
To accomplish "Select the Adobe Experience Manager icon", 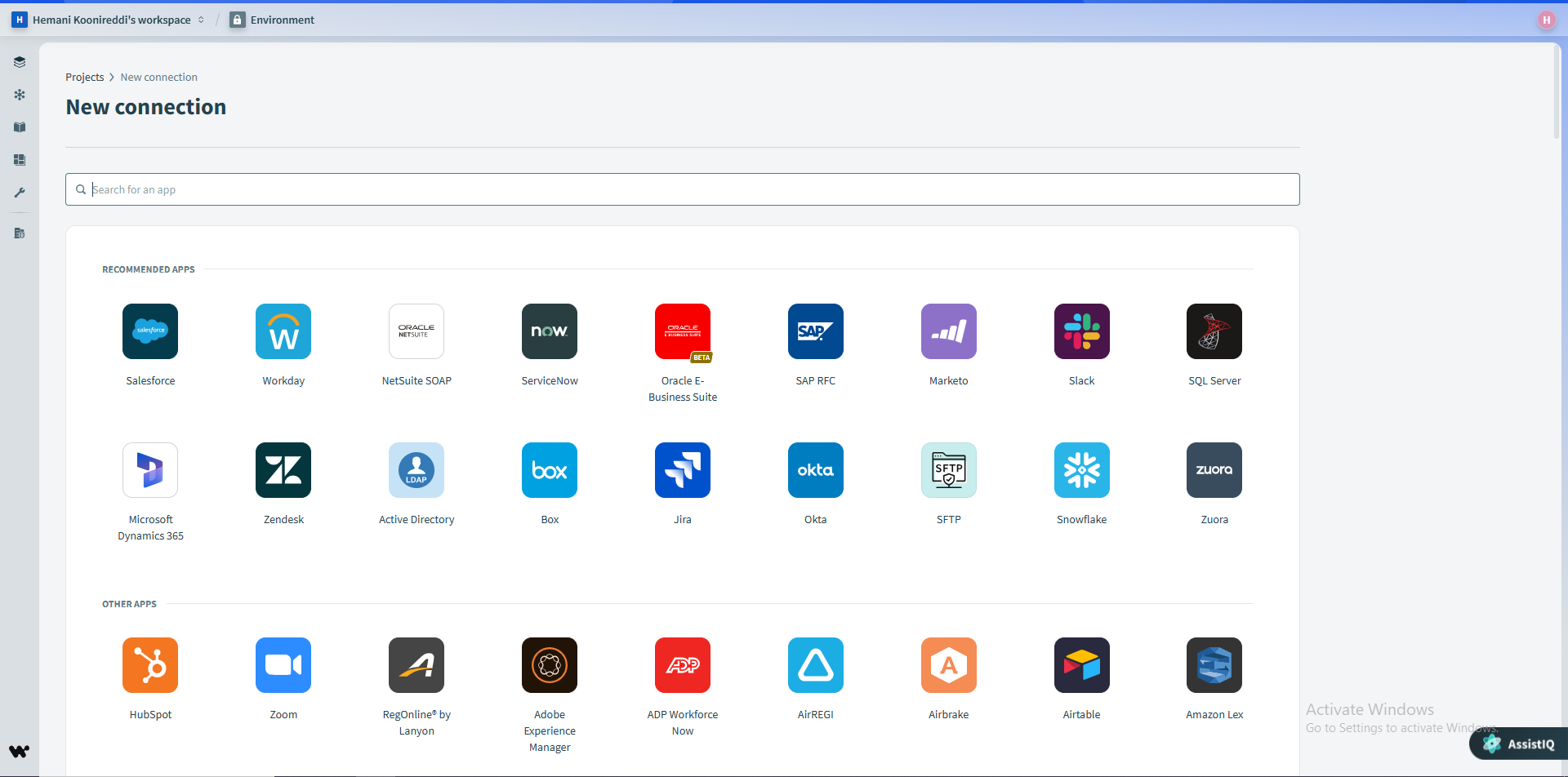I will click(x=550, y=665).
